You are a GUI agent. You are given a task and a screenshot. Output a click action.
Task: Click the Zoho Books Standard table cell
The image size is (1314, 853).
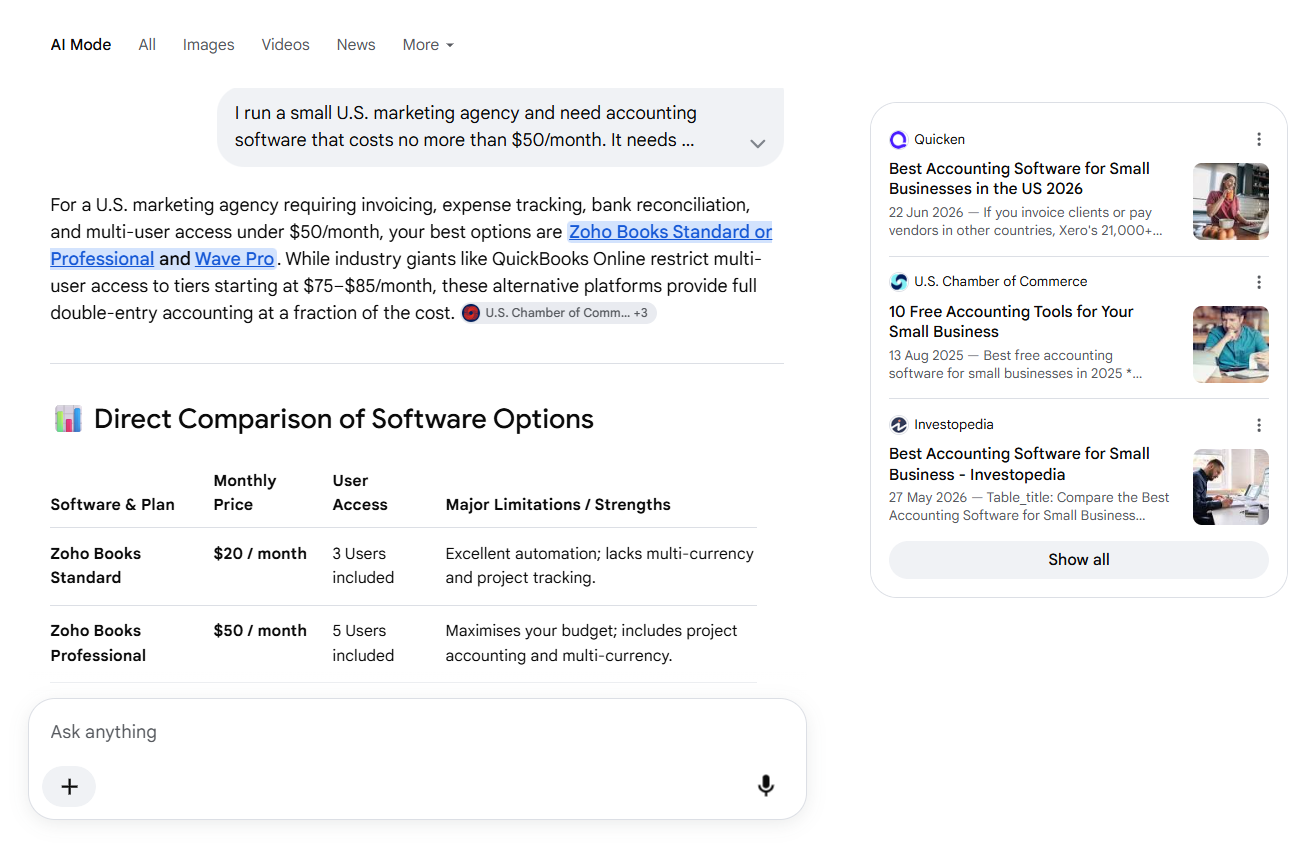click(96, 566)
